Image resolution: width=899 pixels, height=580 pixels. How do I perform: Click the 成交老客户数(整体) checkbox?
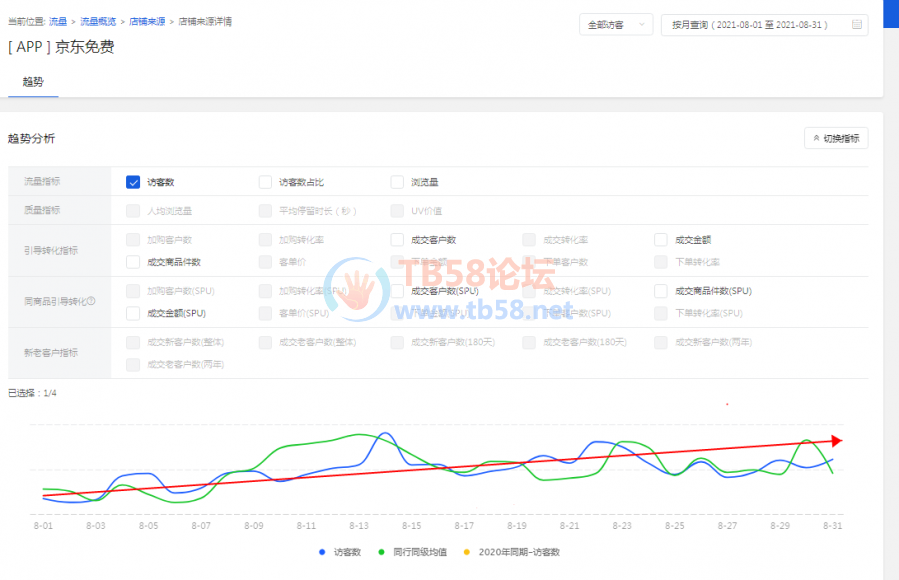tap(265, 342)
